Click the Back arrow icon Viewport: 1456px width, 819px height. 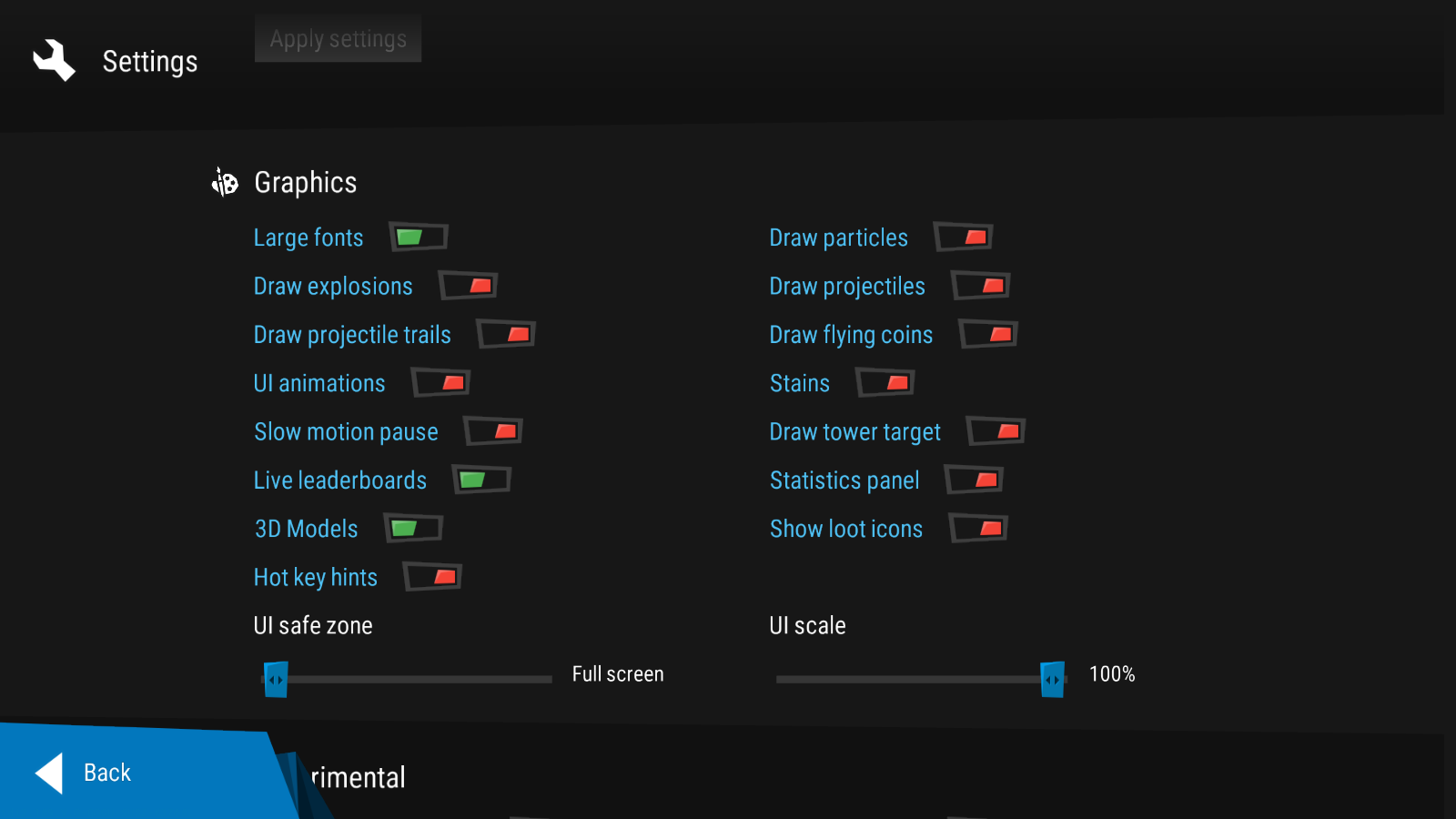click(49, 773)
